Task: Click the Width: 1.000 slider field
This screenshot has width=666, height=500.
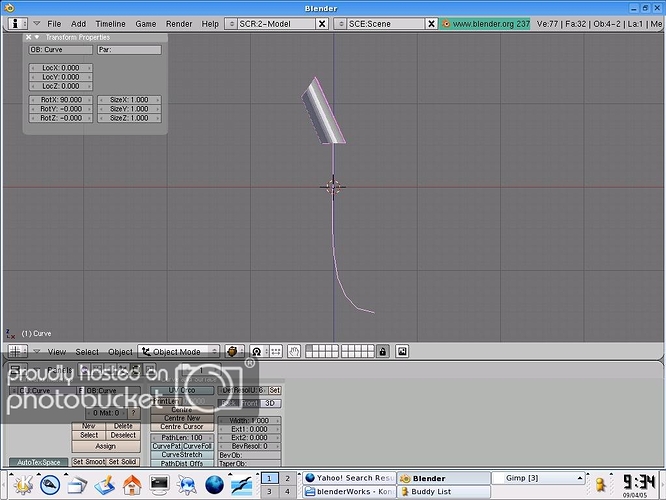Action: [250, 421]
